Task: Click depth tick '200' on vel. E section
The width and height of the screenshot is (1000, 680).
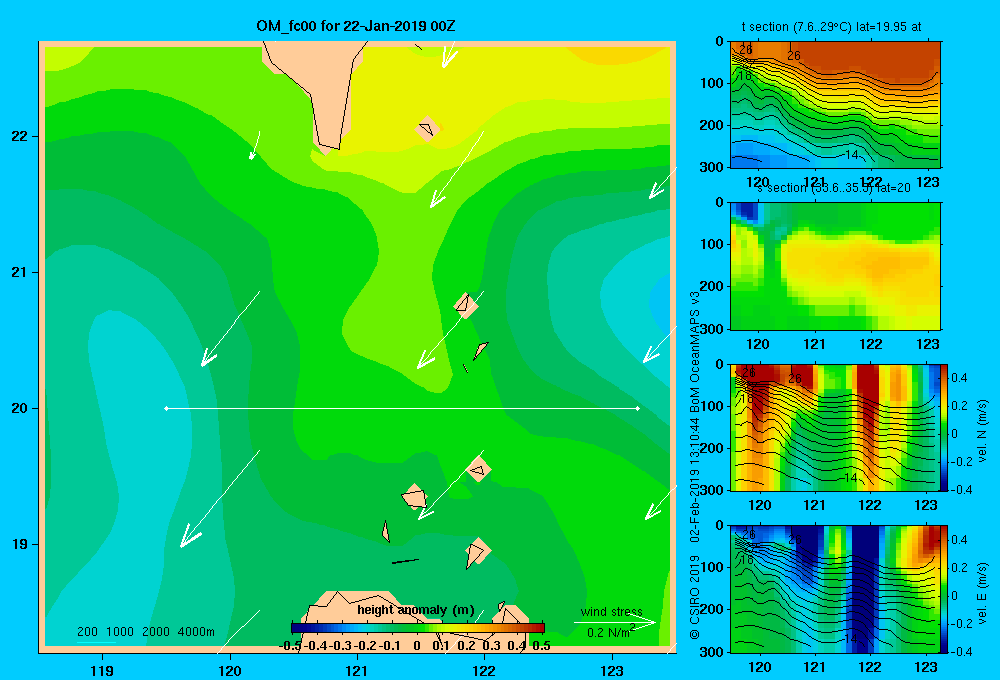Action: click(712, 609)
